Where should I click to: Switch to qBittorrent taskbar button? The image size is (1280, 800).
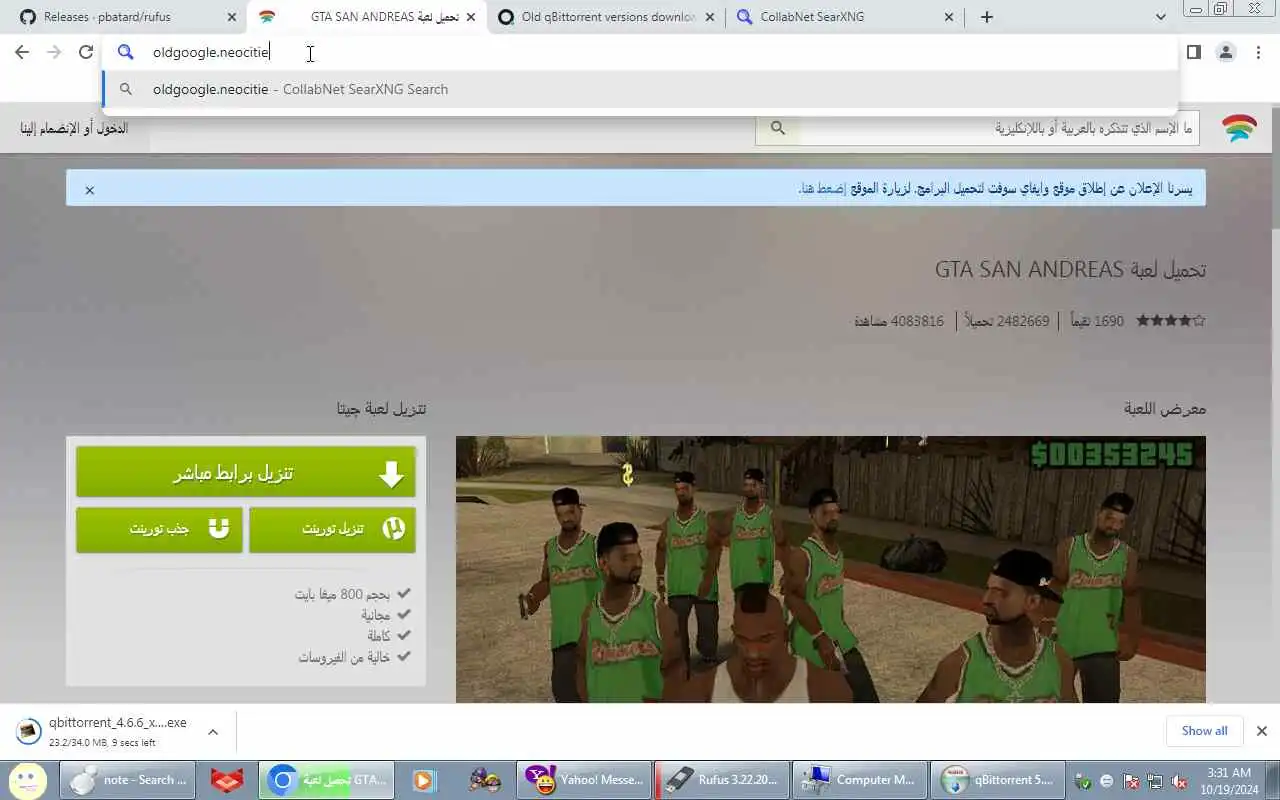(x=997, y=780)
